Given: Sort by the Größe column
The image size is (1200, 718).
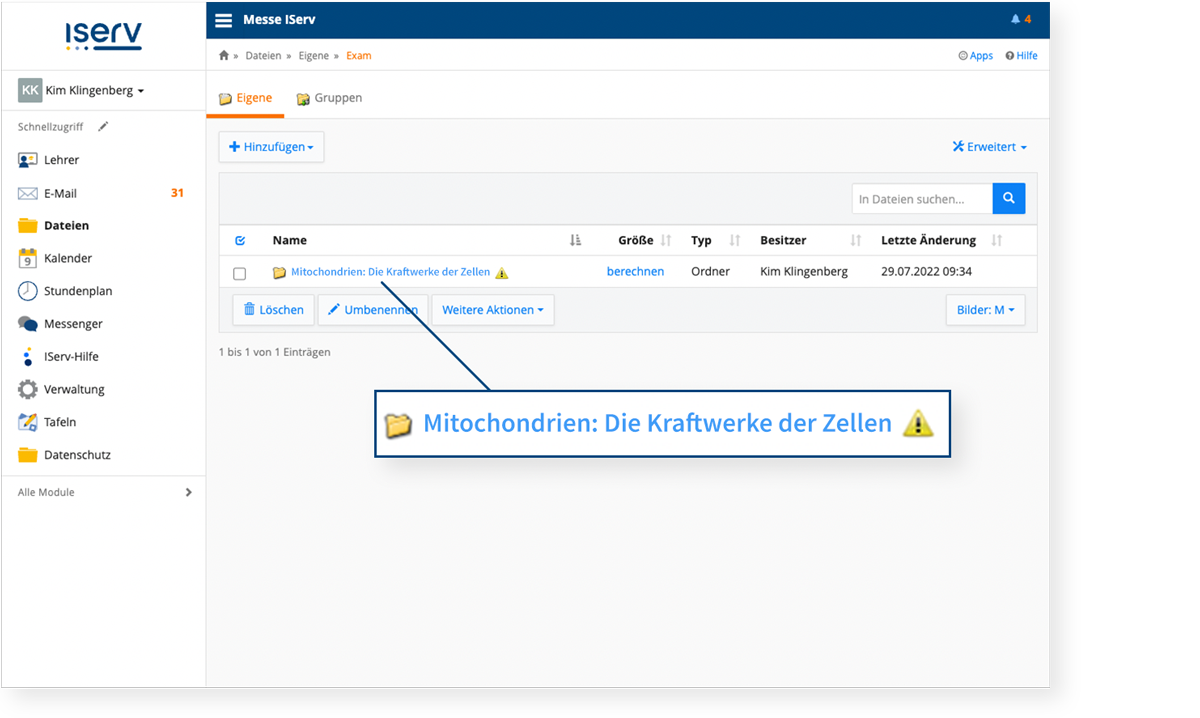Looking at the screenshot, I should tap(645, 240).
